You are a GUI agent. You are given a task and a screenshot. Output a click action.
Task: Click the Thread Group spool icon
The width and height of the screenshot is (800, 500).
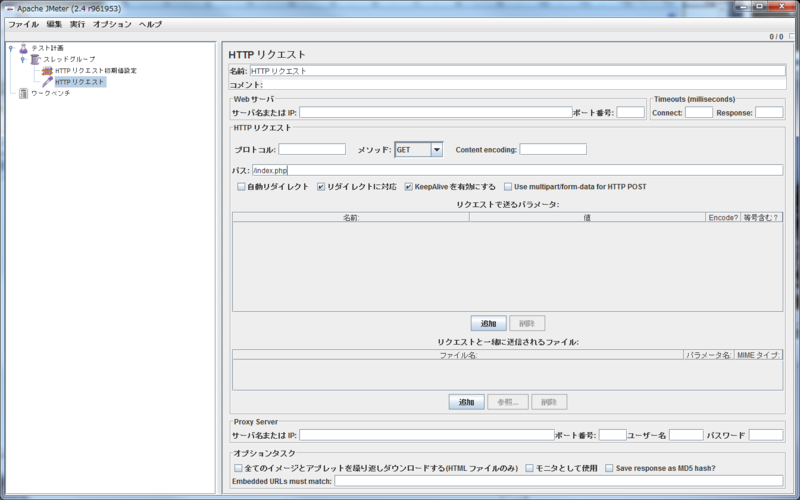[x=35, y=60]
